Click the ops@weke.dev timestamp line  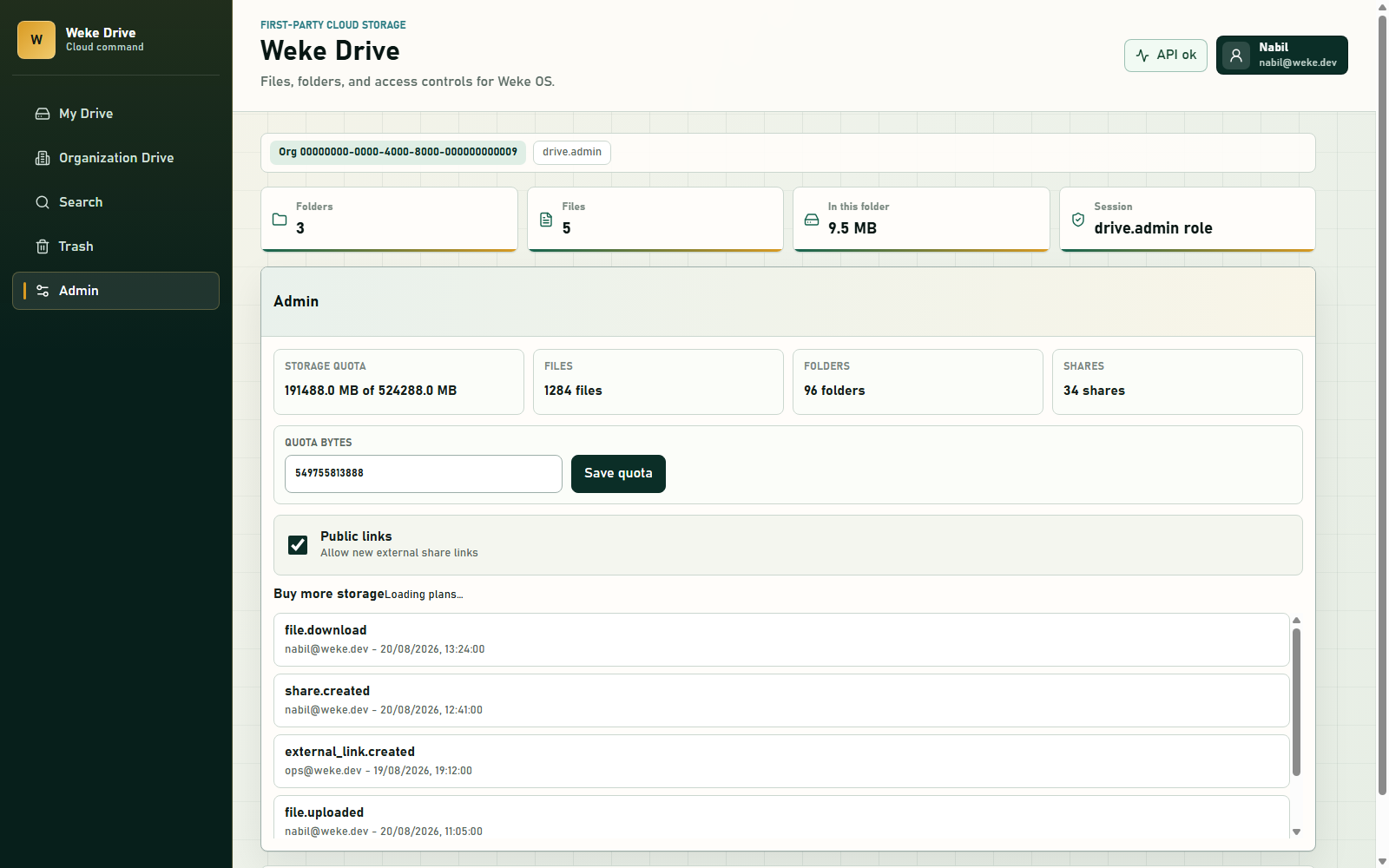click(379, 771)
